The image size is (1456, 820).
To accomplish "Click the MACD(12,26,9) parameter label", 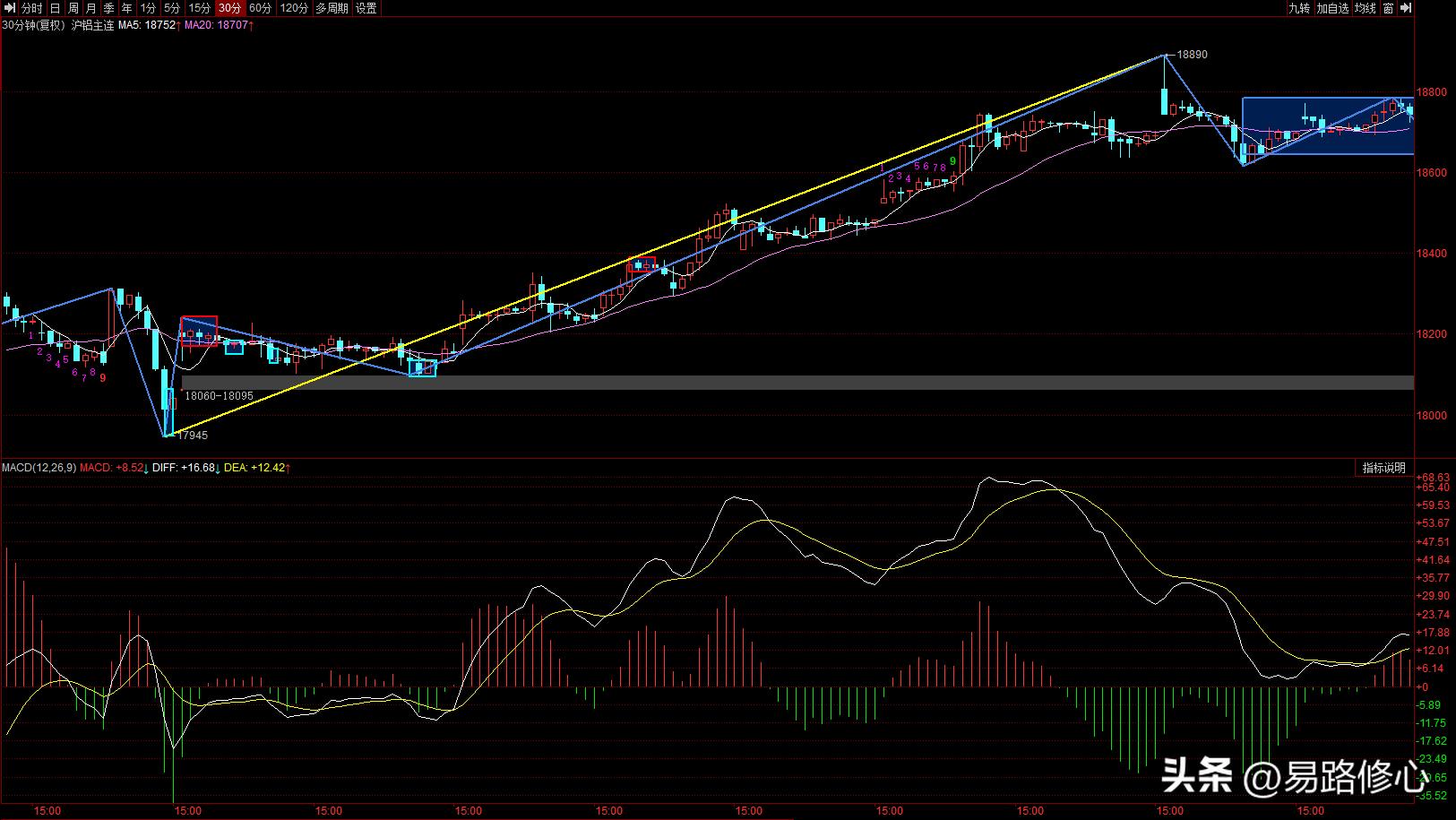I will pos(39,468).
